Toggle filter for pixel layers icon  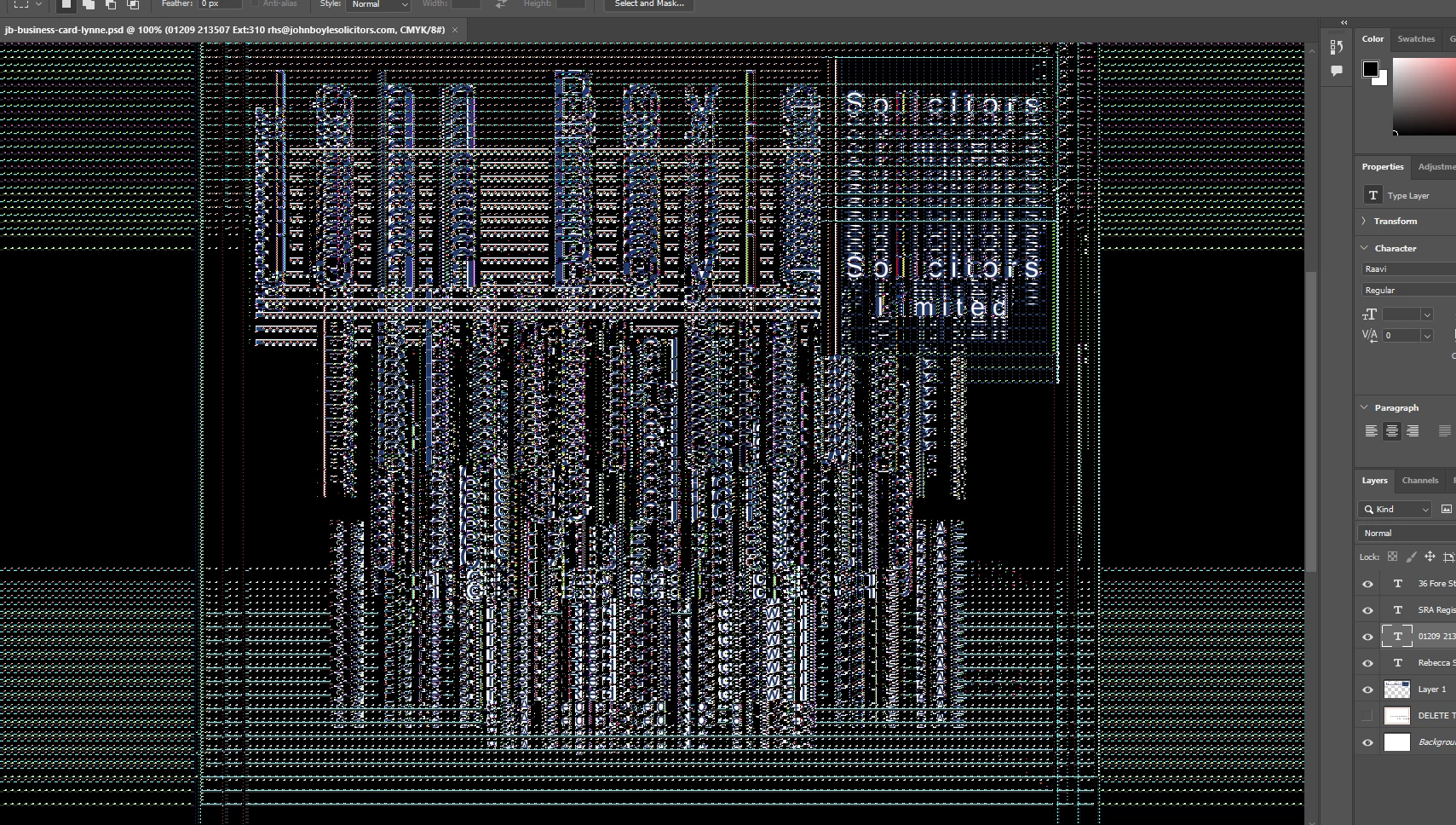[1446, 509]
